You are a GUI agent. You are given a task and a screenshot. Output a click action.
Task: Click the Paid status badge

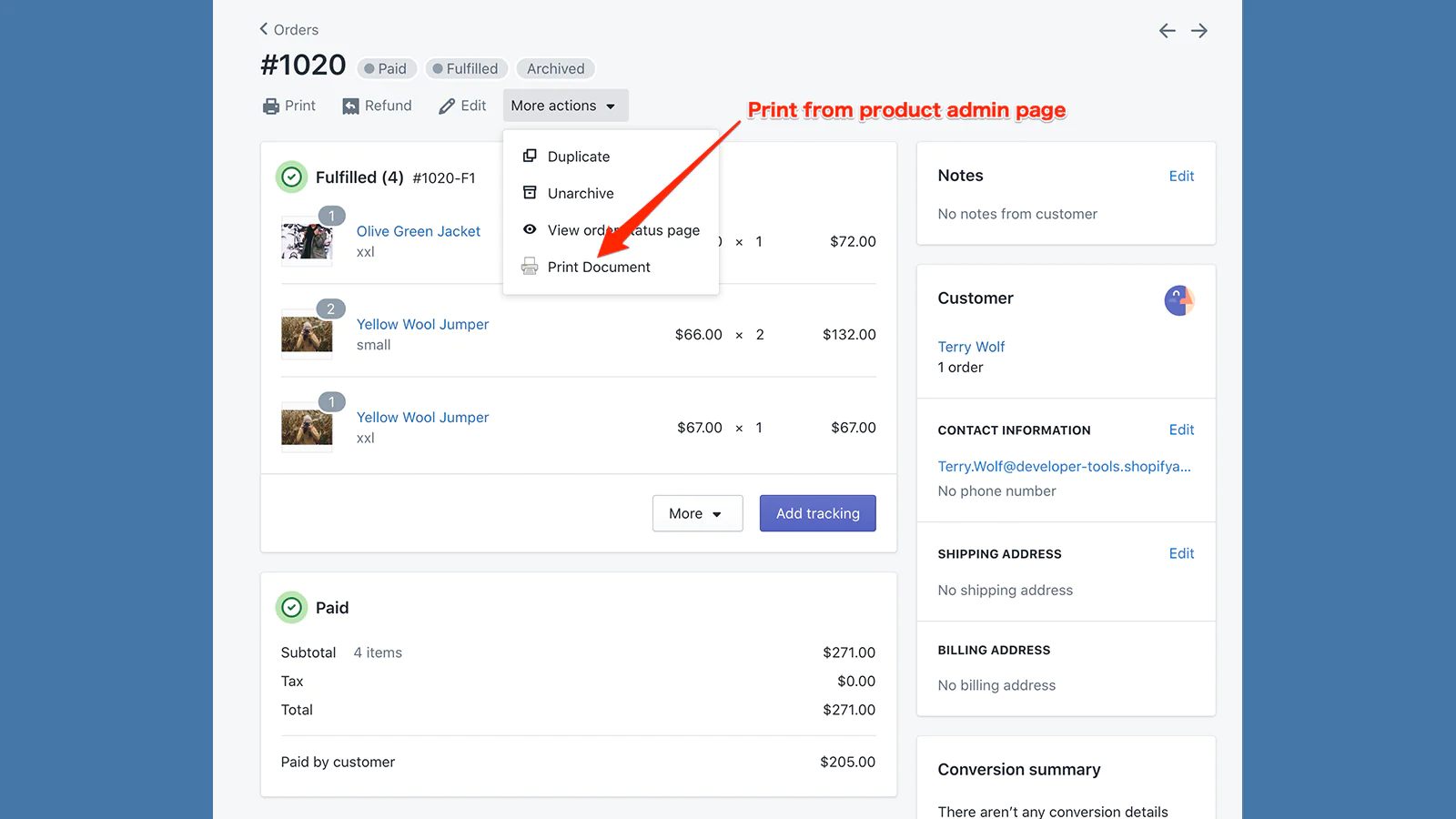click(x=387, y=68)
